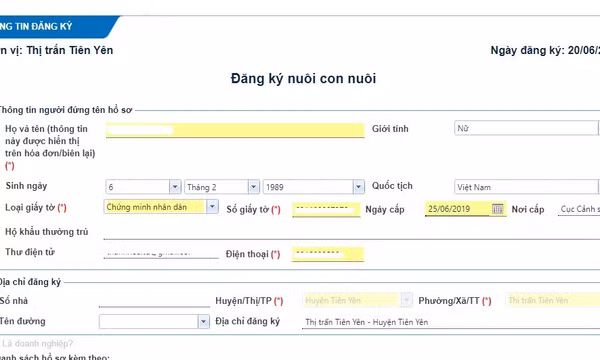
Task: Open the Giới tính field showing Nữ
Action: (526, 128)
